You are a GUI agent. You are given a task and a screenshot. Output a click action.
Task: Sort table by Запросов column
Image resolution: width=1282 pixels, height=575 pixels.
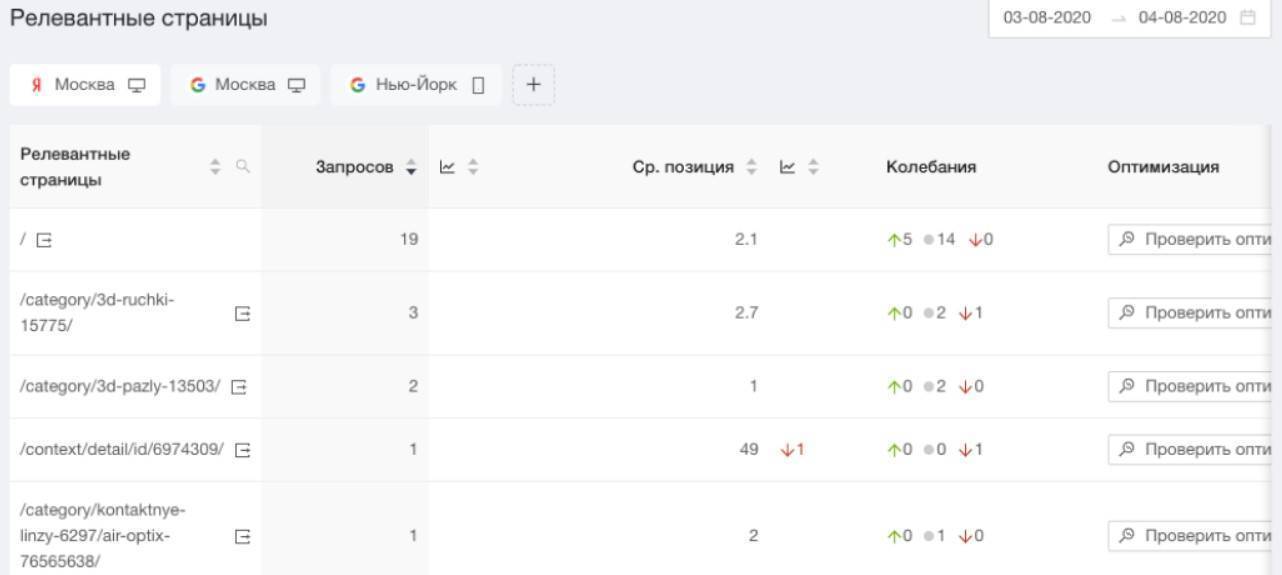(x=410, y=168)
